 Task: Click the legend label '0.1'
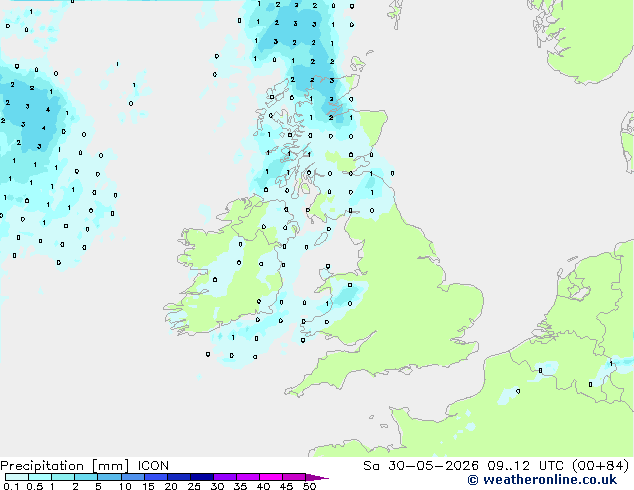click(x=11, y=486)
